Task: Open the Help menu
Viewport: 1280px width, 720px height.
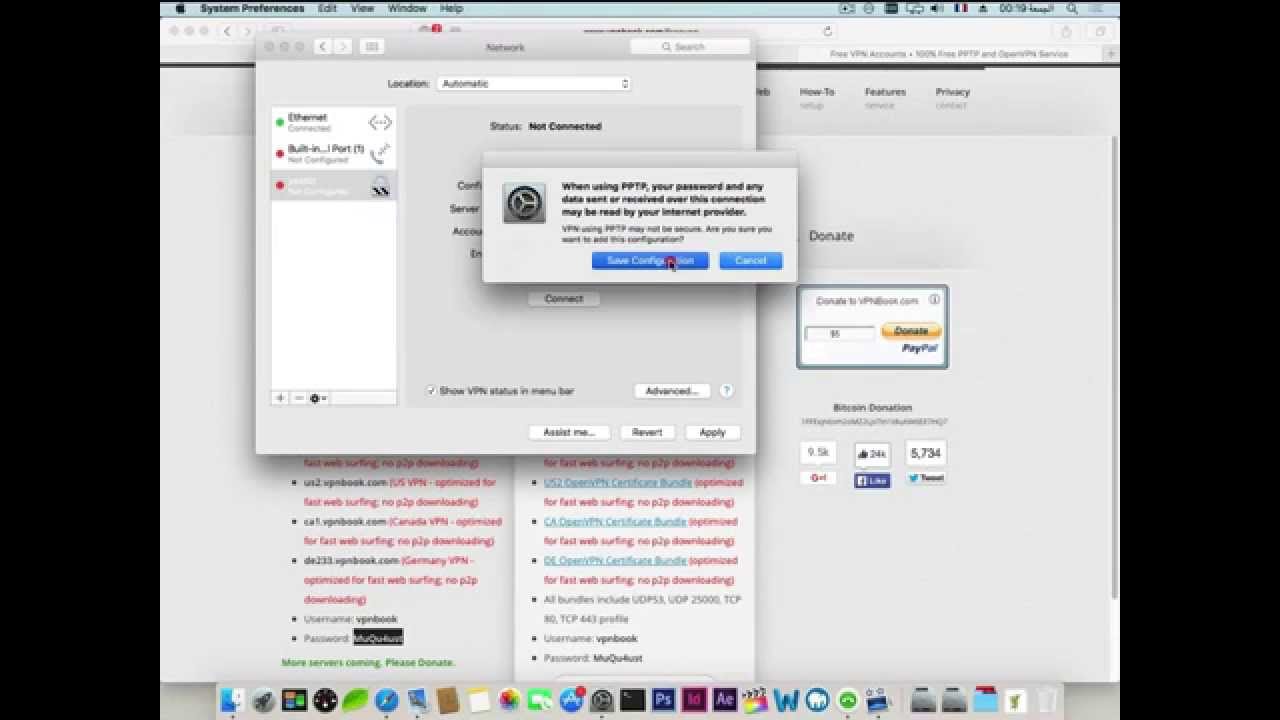Action: click(x=452, y=8)
